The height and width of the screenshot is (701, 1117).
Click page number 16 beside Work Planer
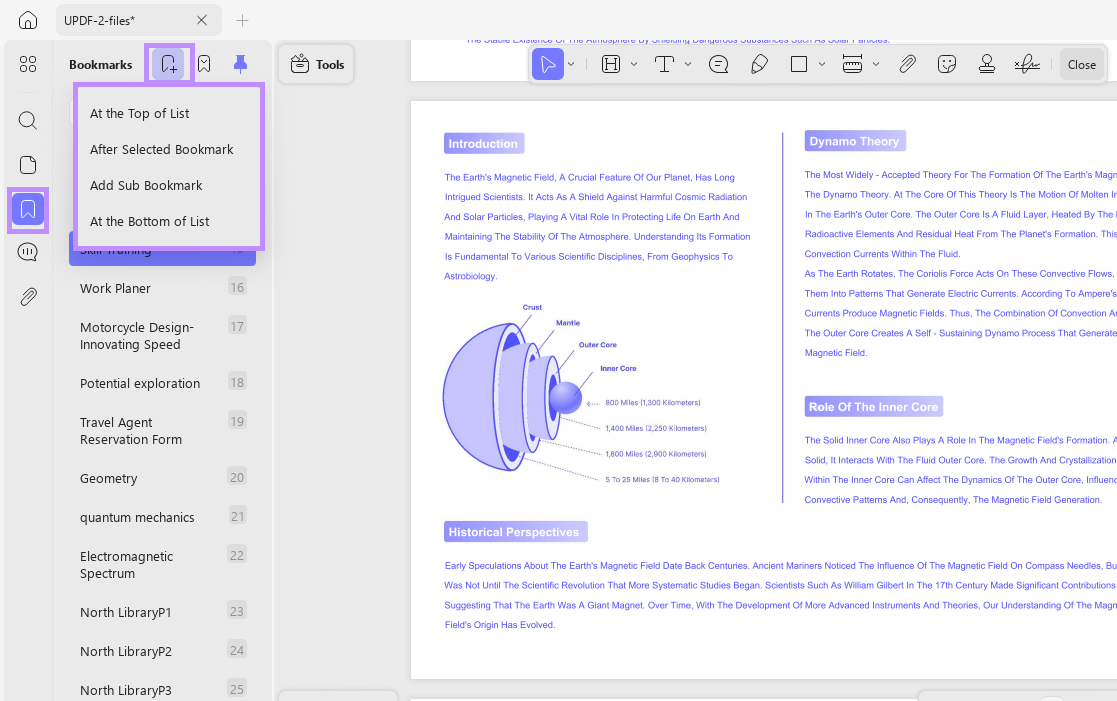pos(237,287)
